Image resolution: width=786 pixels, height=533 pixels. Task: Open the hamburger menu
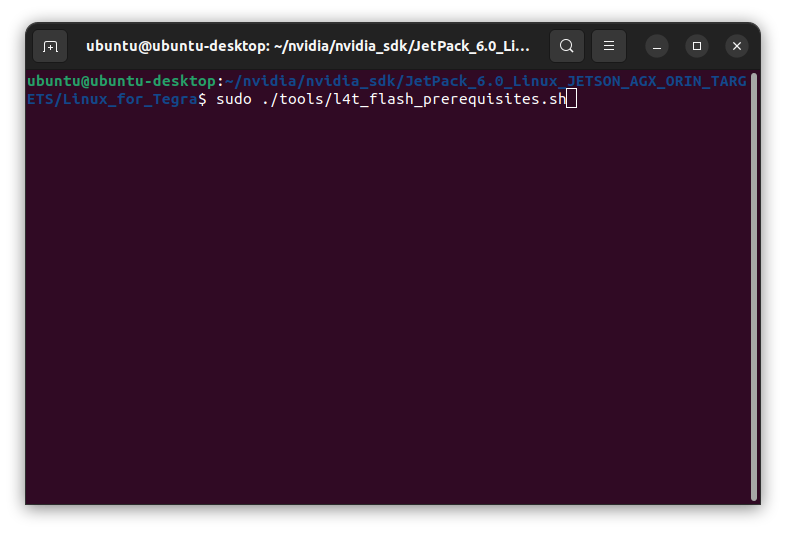pos(609,46)
